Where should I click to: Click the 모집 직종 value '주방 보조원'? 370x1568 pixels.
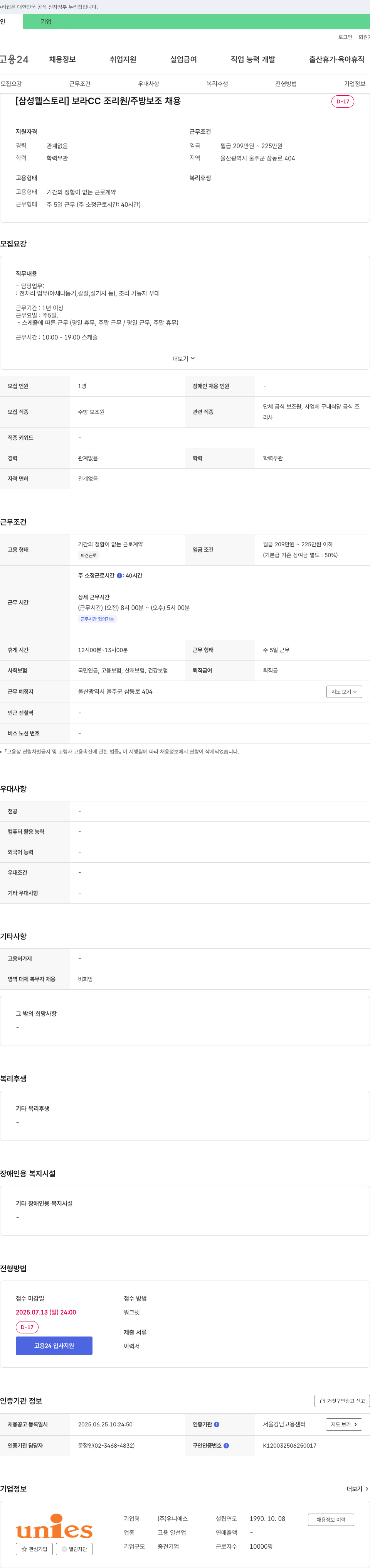pos(91,412)
